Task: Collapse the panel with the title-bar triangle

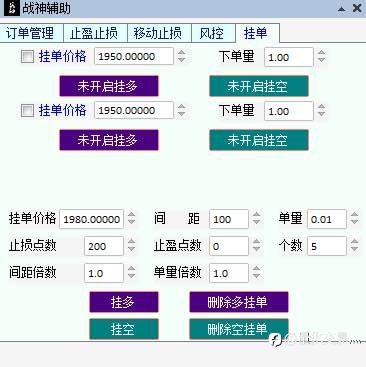Action: (x=341, y=9)
